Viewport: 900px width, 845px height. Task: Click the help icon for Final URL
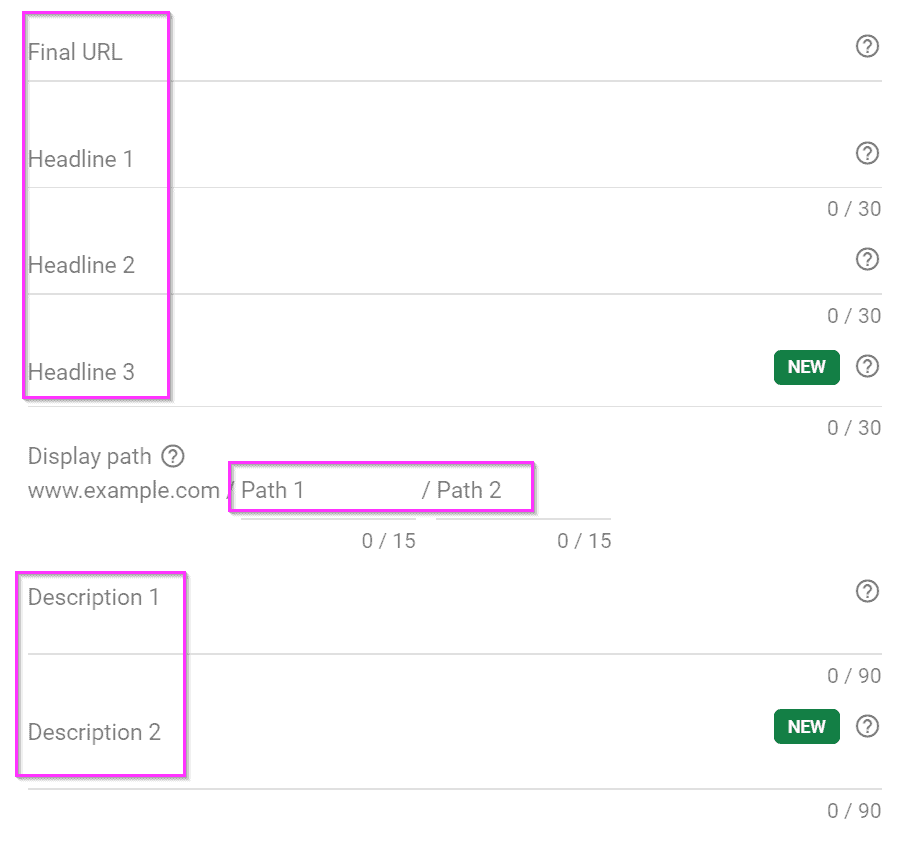867,46
